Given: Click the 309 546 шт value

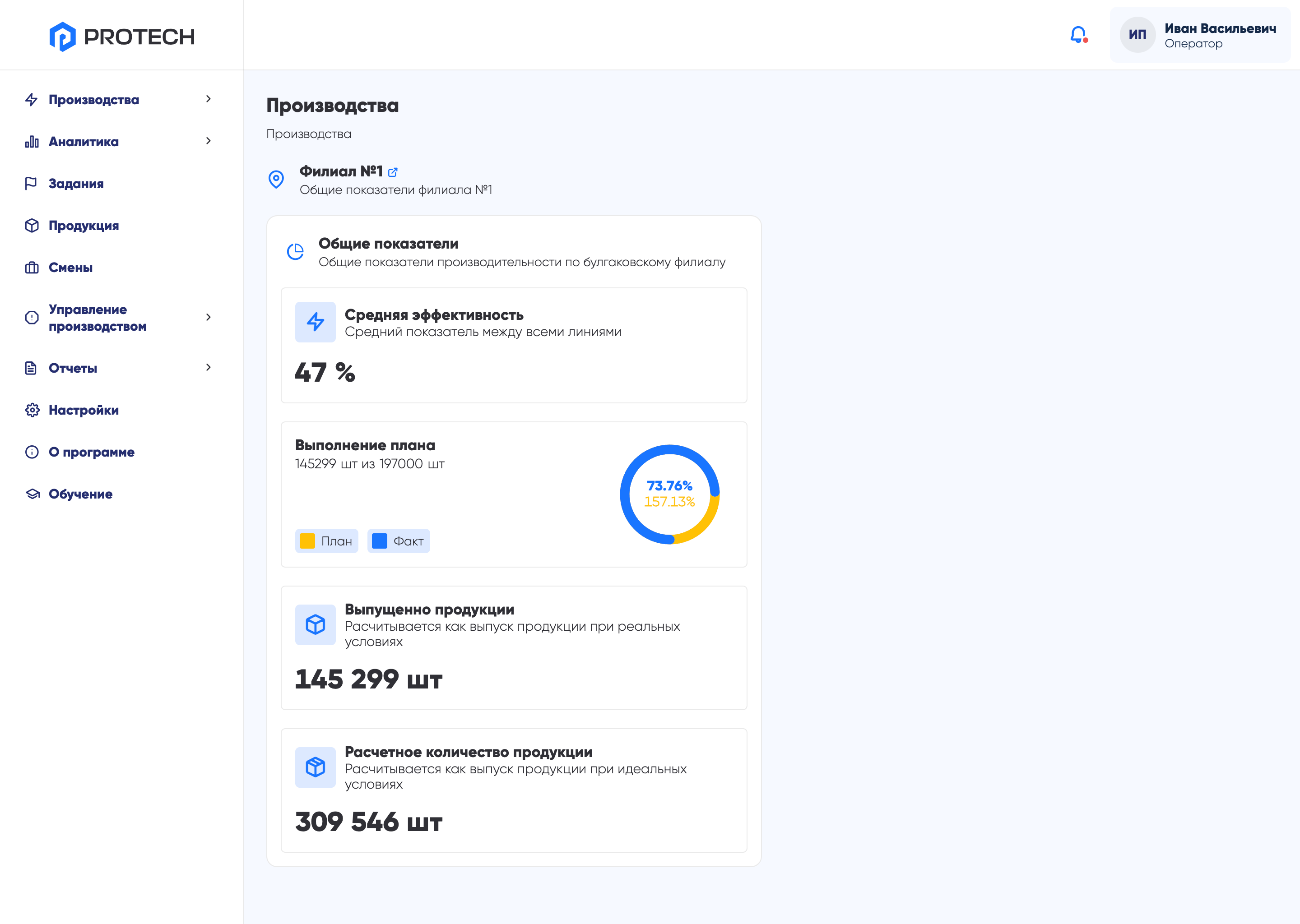Looking at the screenshot, I should [x=369, y=822].
